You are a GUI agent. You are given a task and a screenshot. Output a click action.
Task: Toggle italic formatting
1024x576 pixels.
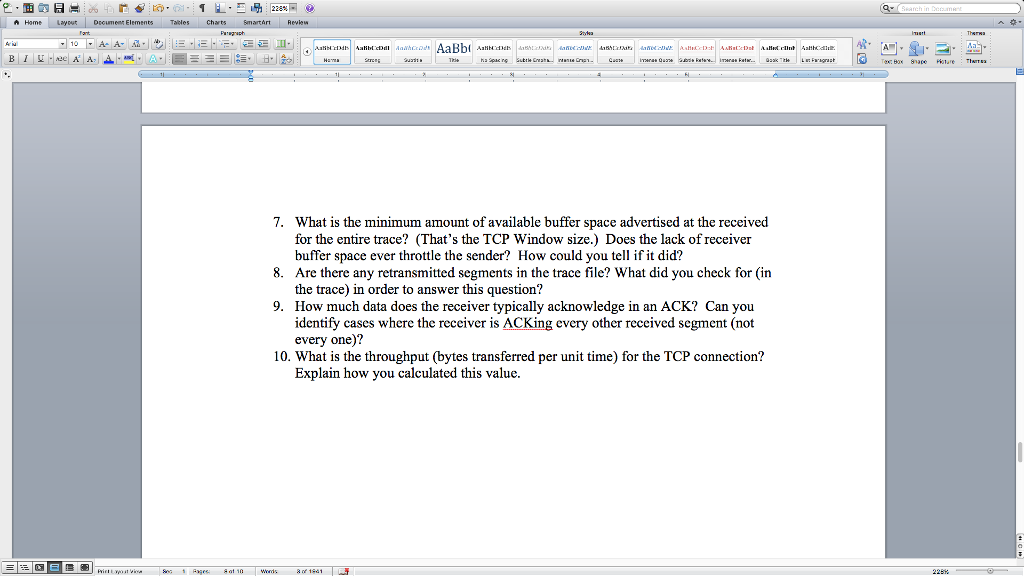(x=25, y=59)
